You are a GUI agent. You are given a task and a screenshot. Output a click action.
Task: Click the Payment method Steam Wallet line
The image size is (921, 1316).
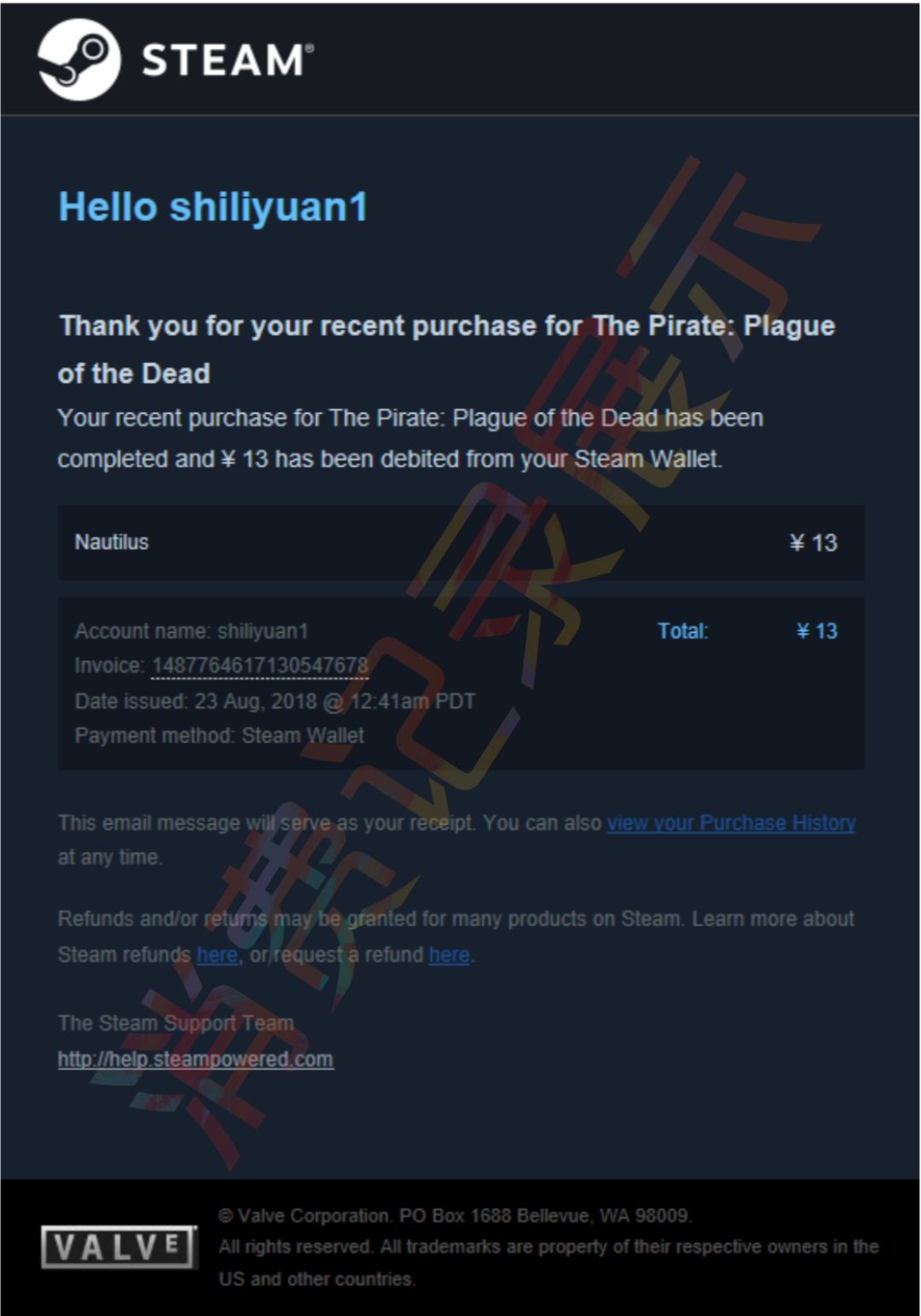219,735
